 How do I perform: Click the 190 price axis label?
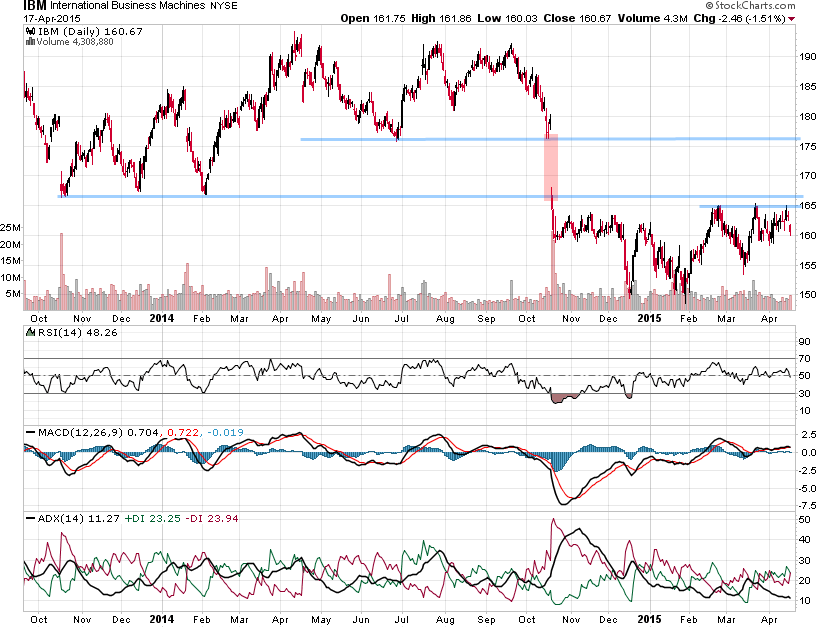tap(807, 56)
